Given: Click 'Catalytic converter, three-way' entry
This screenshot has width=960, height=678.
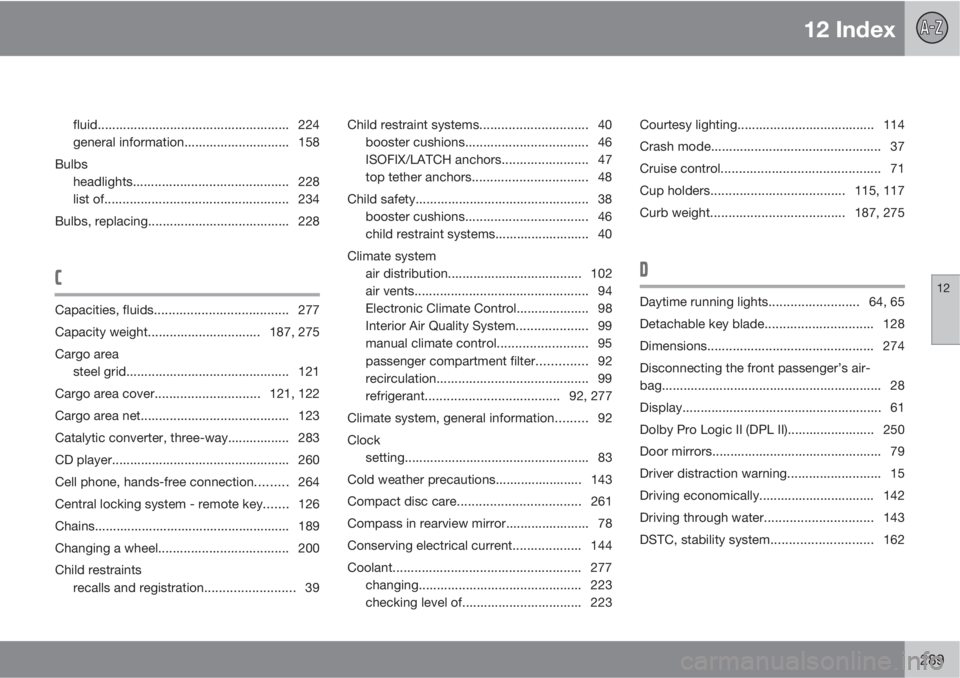Looking at the screenshot, I should (187, 438).
